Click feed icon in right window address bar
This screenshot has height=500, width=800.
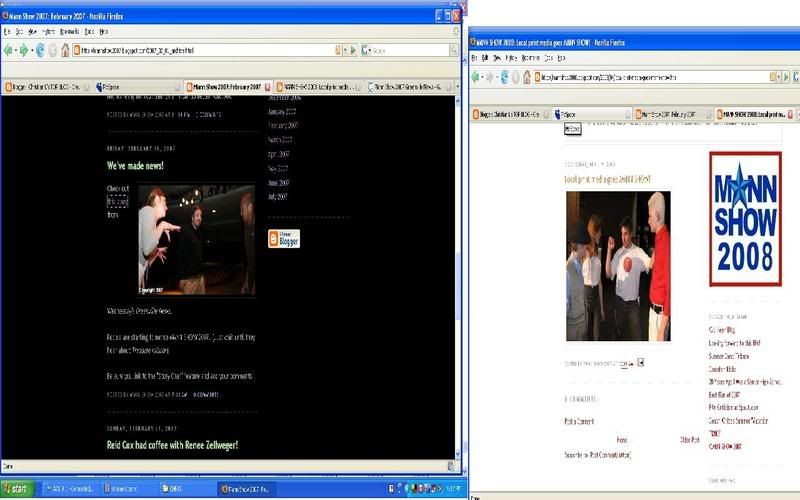pos(772,77)
